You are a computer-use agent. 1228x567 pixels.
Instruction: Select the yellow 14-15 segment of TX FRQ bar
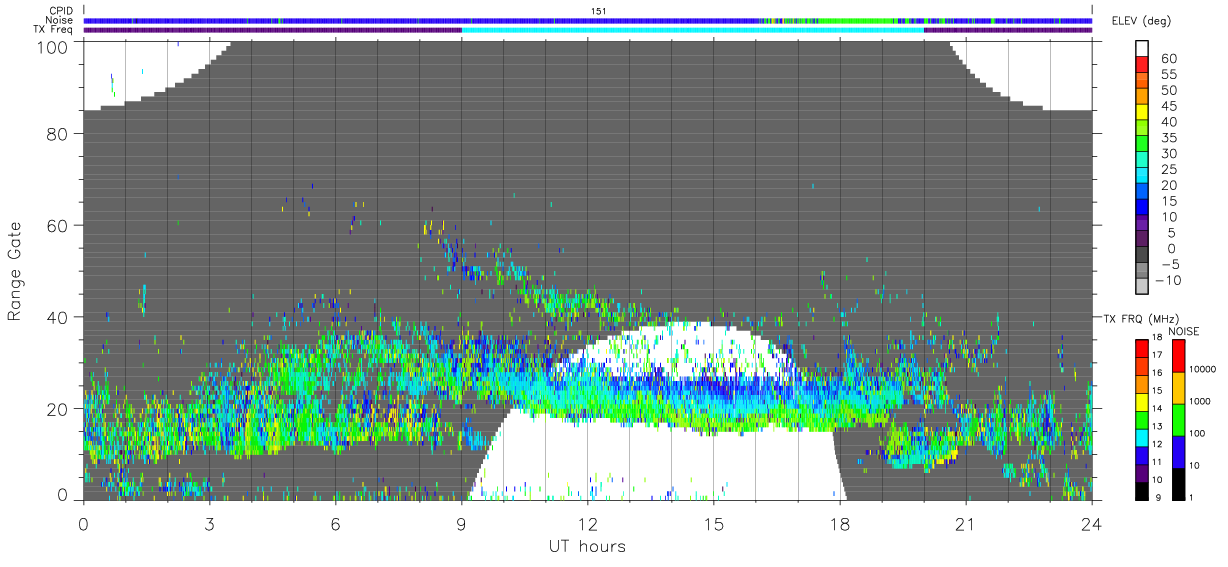1141,400
